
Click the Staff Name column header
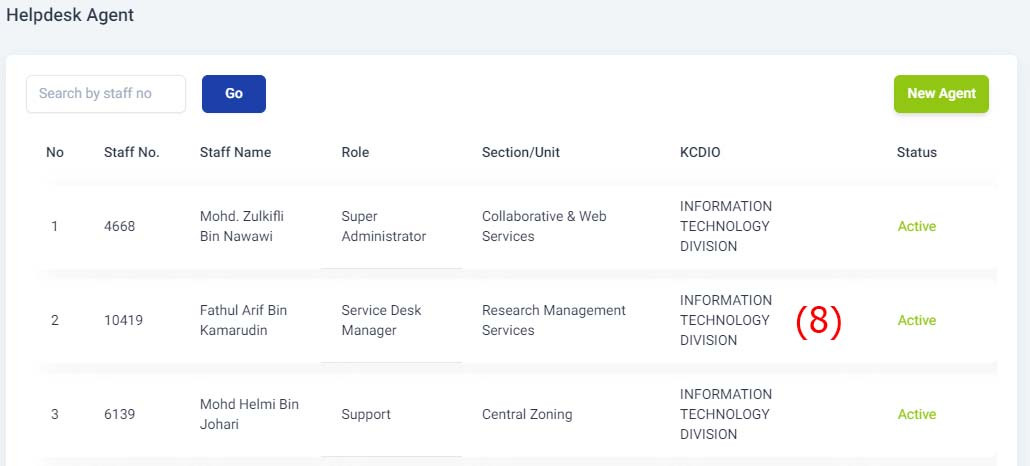pyautogui.click(x=235, y=152)
